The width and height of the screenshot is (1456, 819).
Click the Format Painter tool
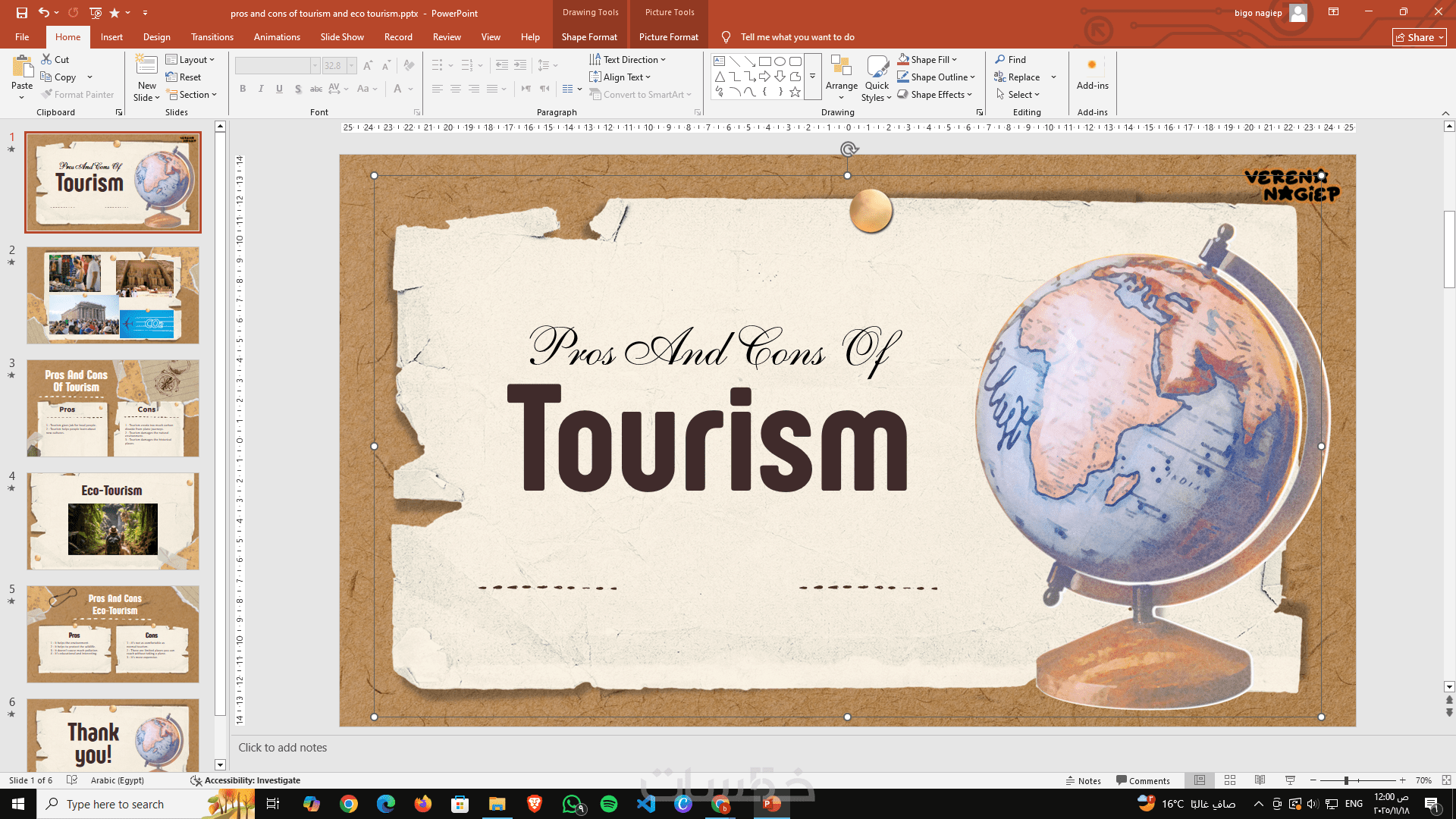click(x=77, y=95)
